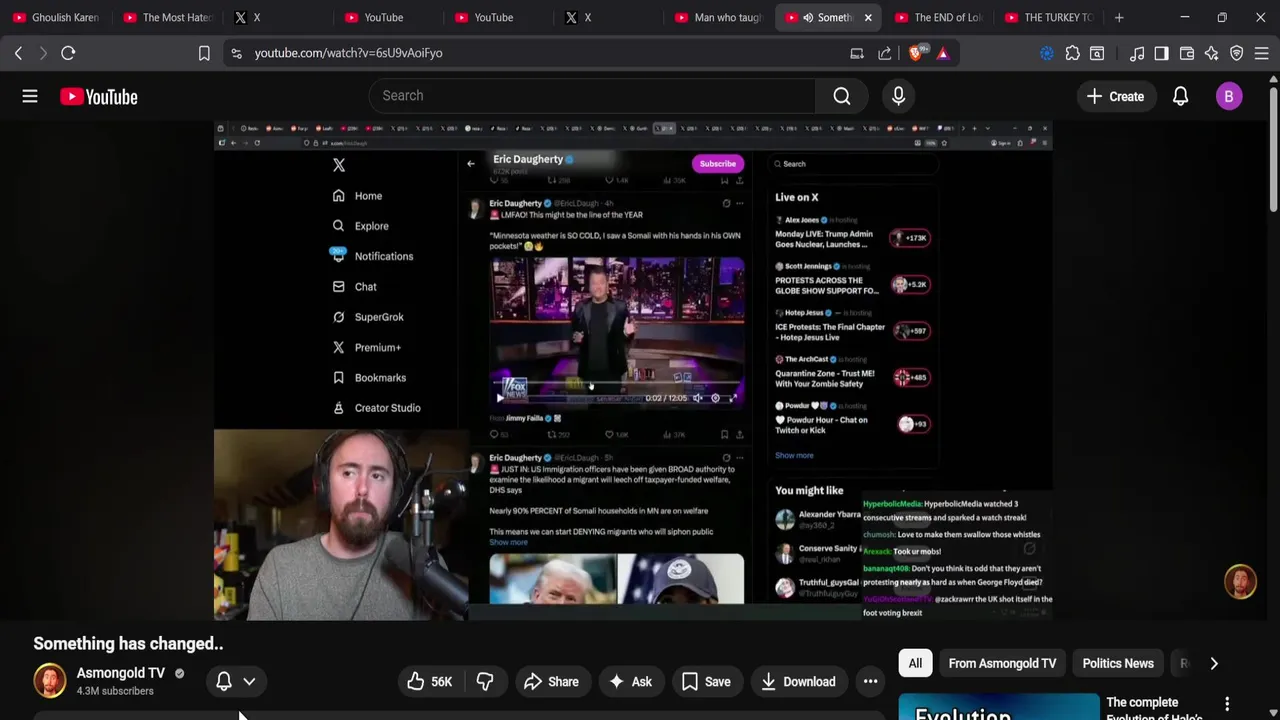Image resolution: width=1280 pixels, height=720 pixels.
Task: Expand the notification preferences chevron
Action: tap(249, 681)
